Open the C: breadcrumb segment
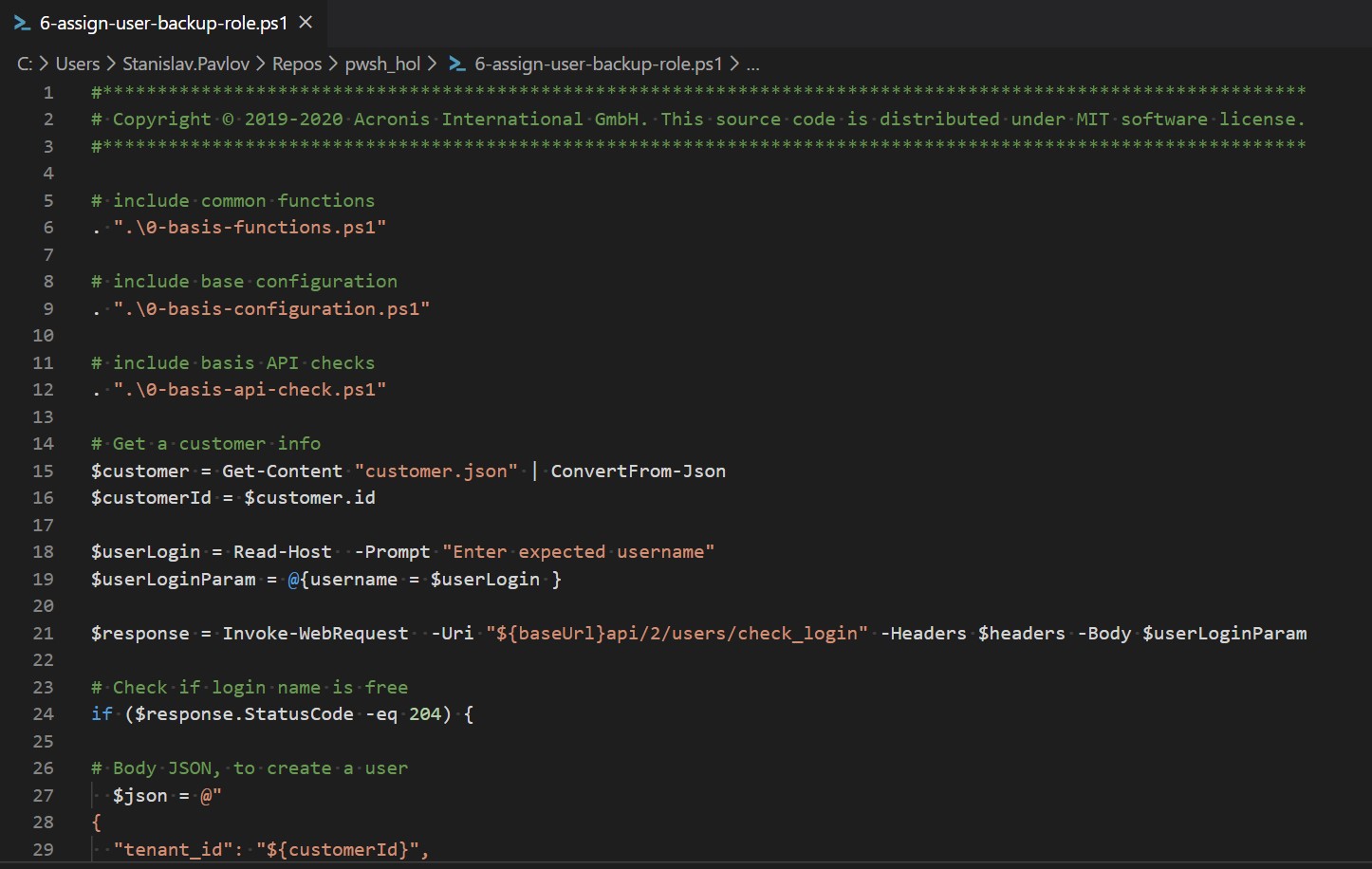This screenshot has width=1372, height=869. [25, 64]
